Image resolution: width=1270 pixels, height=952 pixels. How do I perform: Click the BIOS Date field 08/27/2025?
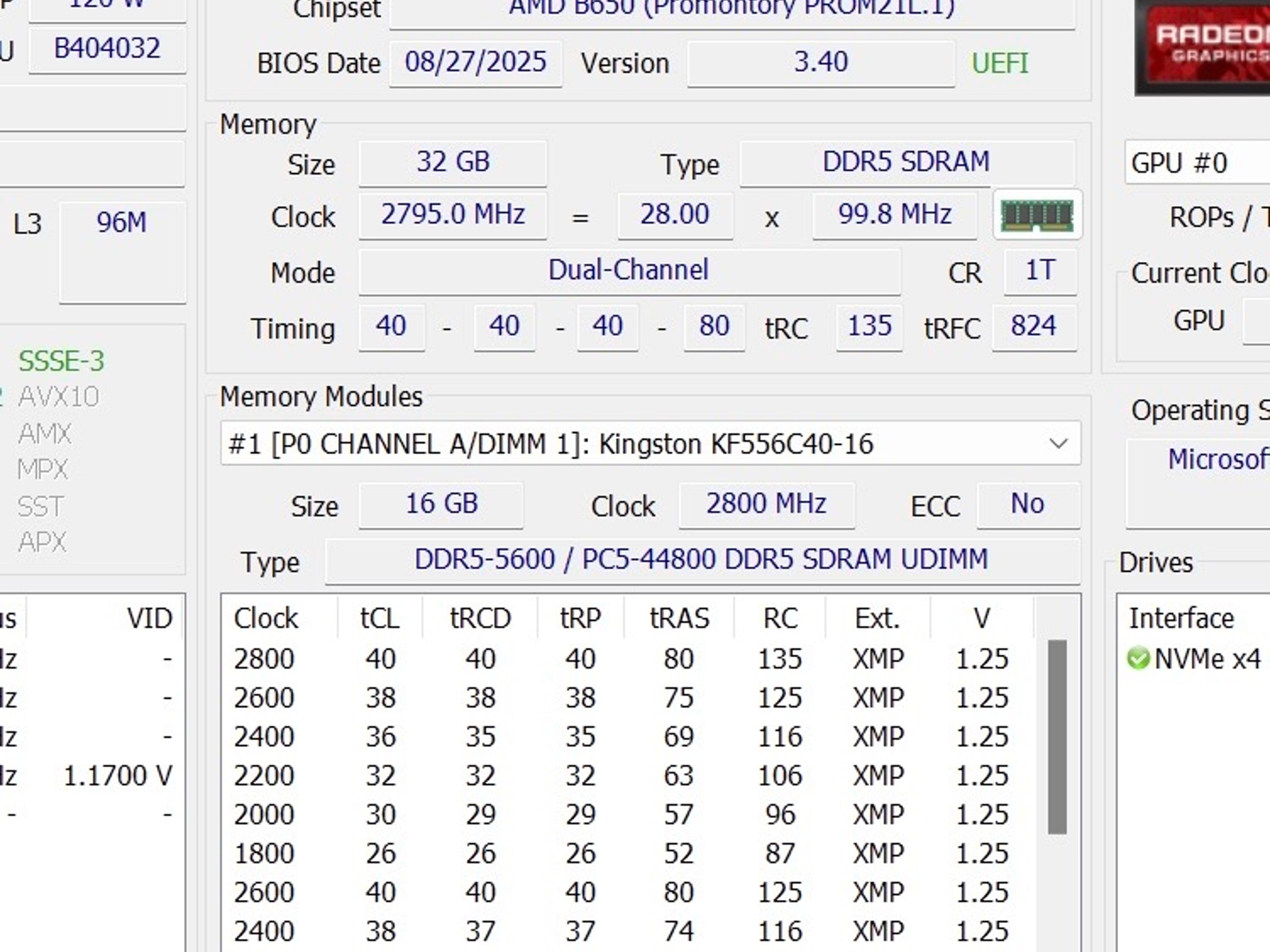pyautogui.click(x=476, y=63)
